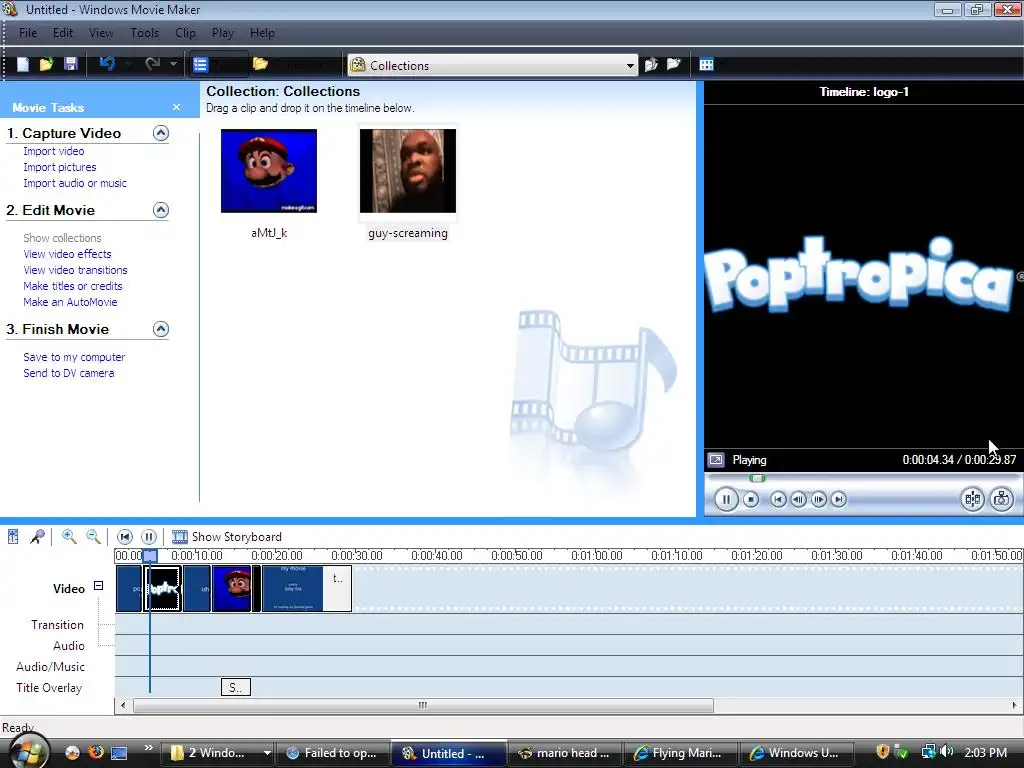Select the guy-screaming clip thumbnail
This screenshot has height=768, width=1024.
click(408, 171)
